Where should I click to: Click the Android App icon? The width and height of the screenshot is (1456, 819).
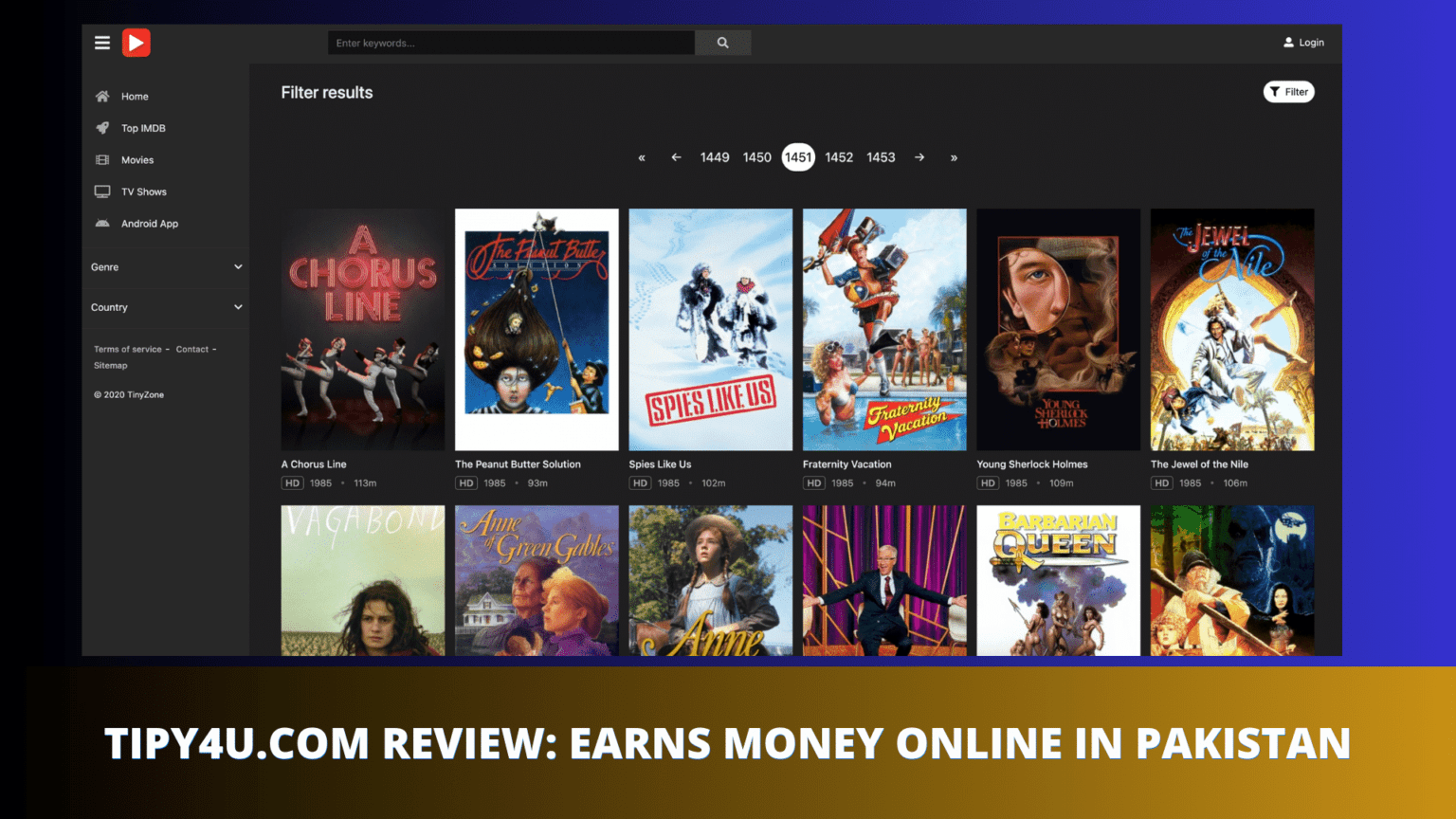[x=102, y=224]
